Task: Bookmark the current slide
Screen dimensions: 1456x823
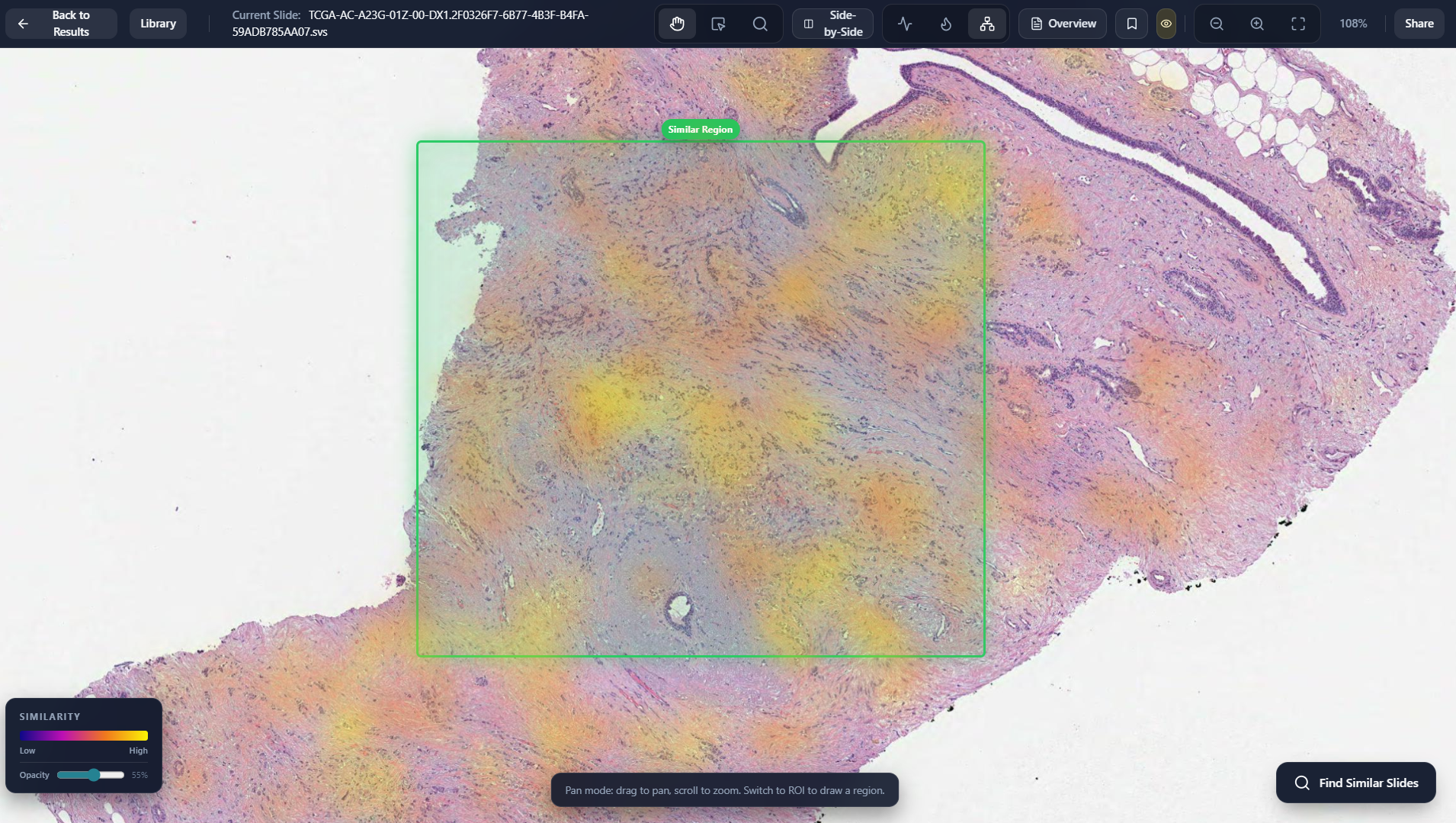Action: click(1132, 24)
